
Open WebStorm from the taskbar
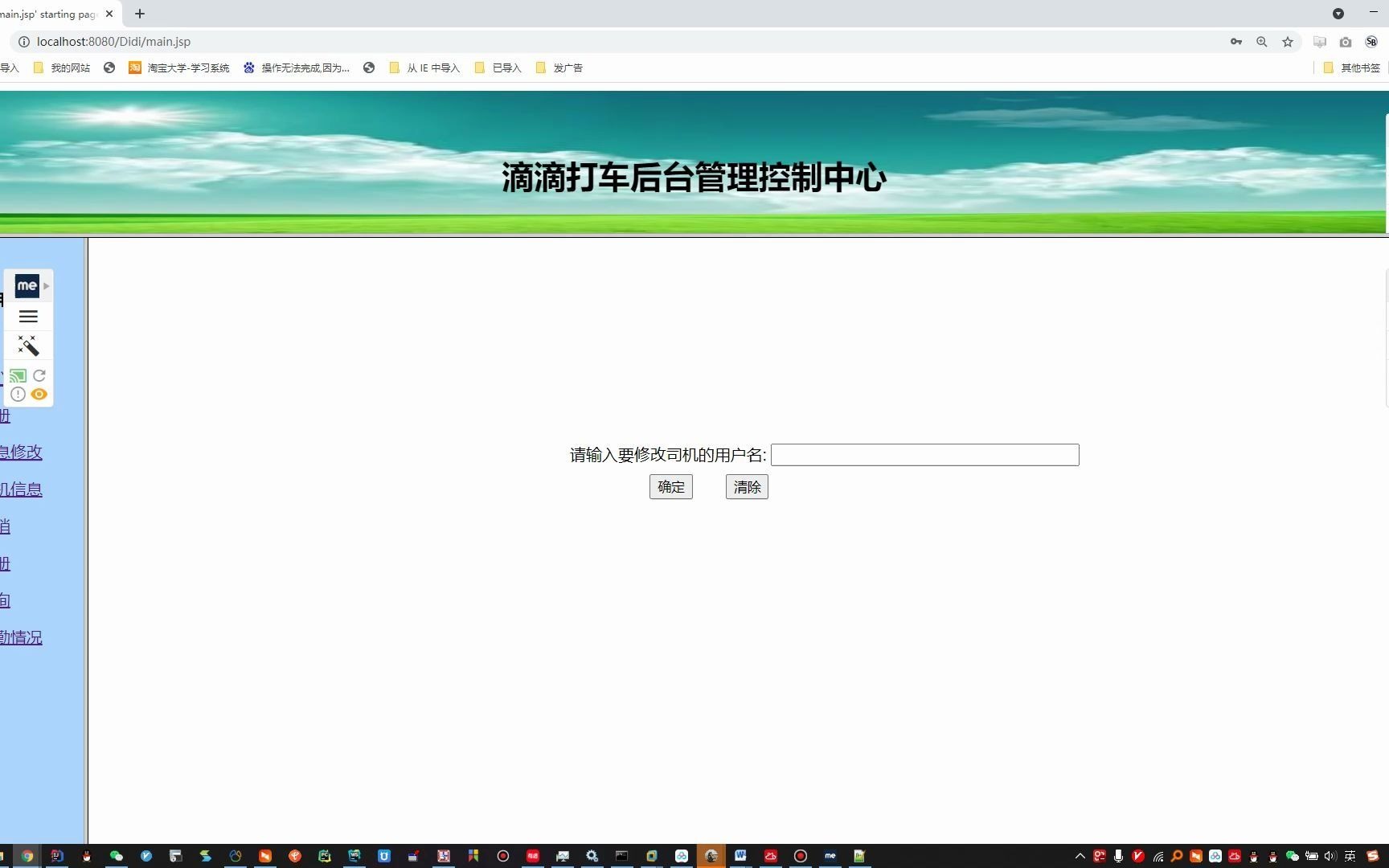point(354,856)
